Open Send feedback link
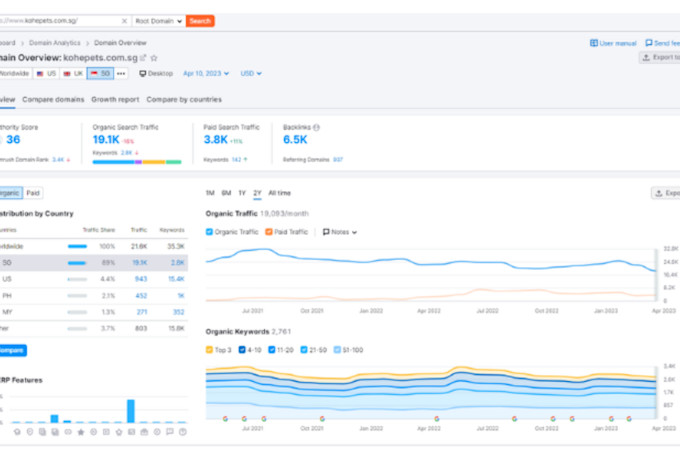This screenshot has width=680, height=459. tap(663, 43)
